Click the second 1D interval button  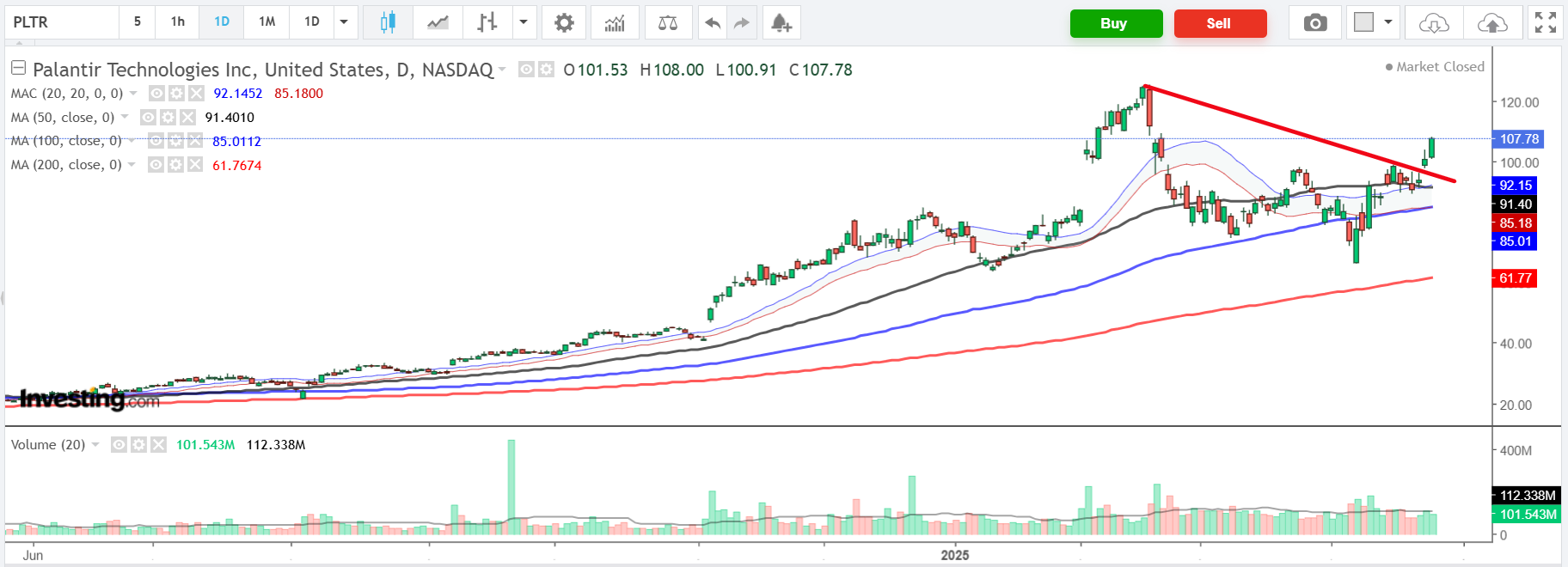[x=311, y=22]
